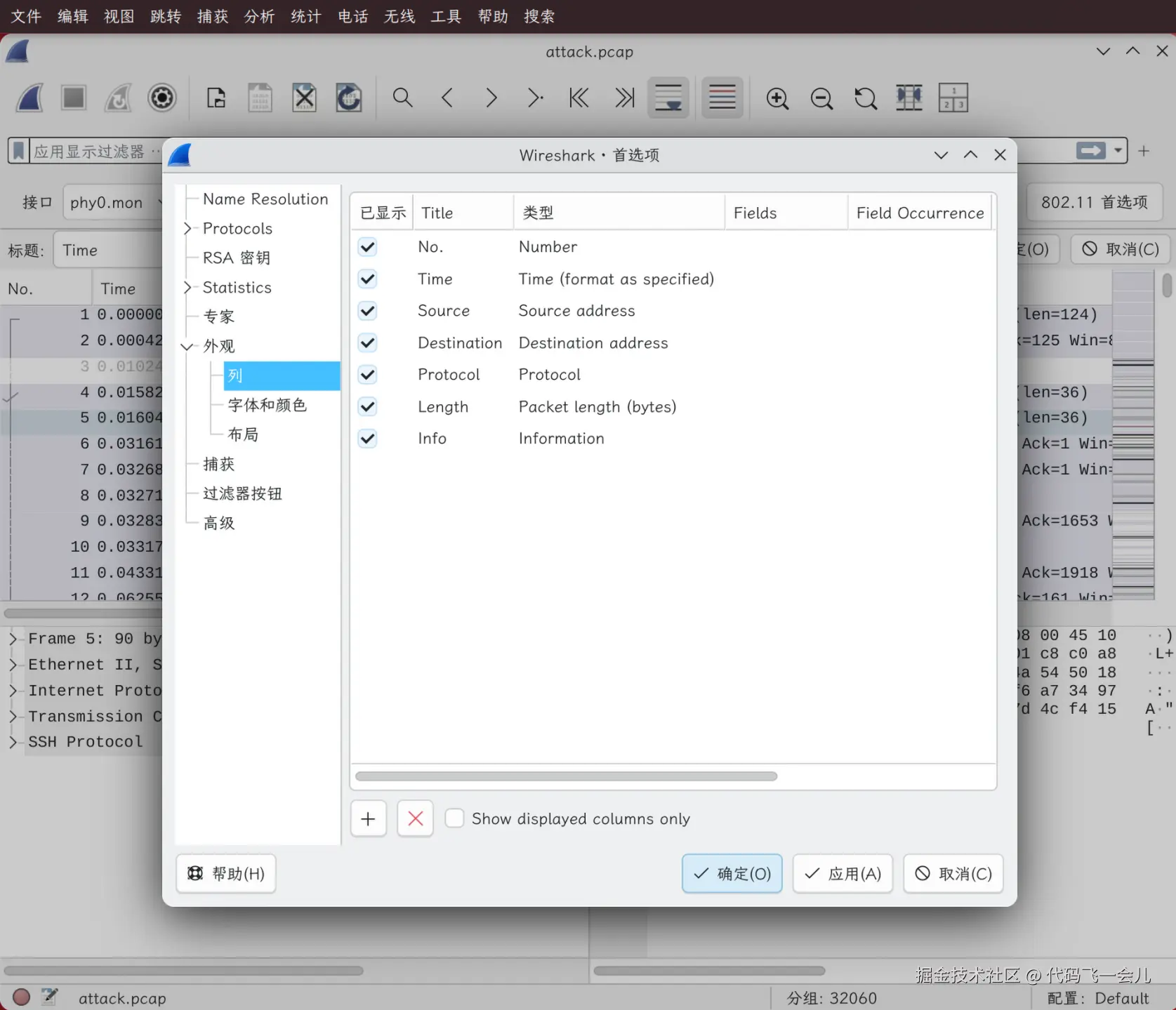Cancel preferences dialog with 取消(C)
The height and width of the screenshot is (1010, 1176).
pos(953,874)
